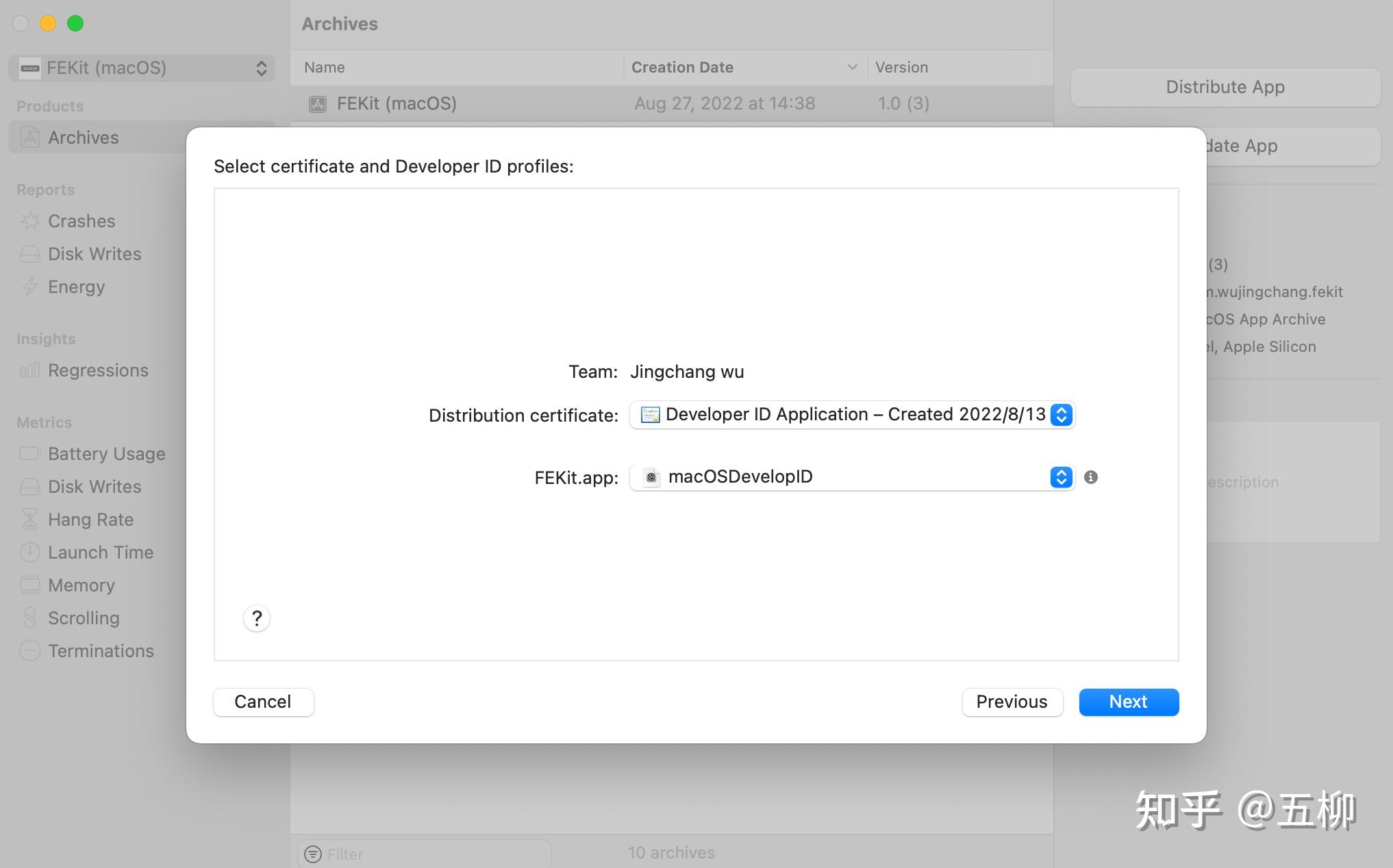Open the Regressions insights panel

[98, 370]
